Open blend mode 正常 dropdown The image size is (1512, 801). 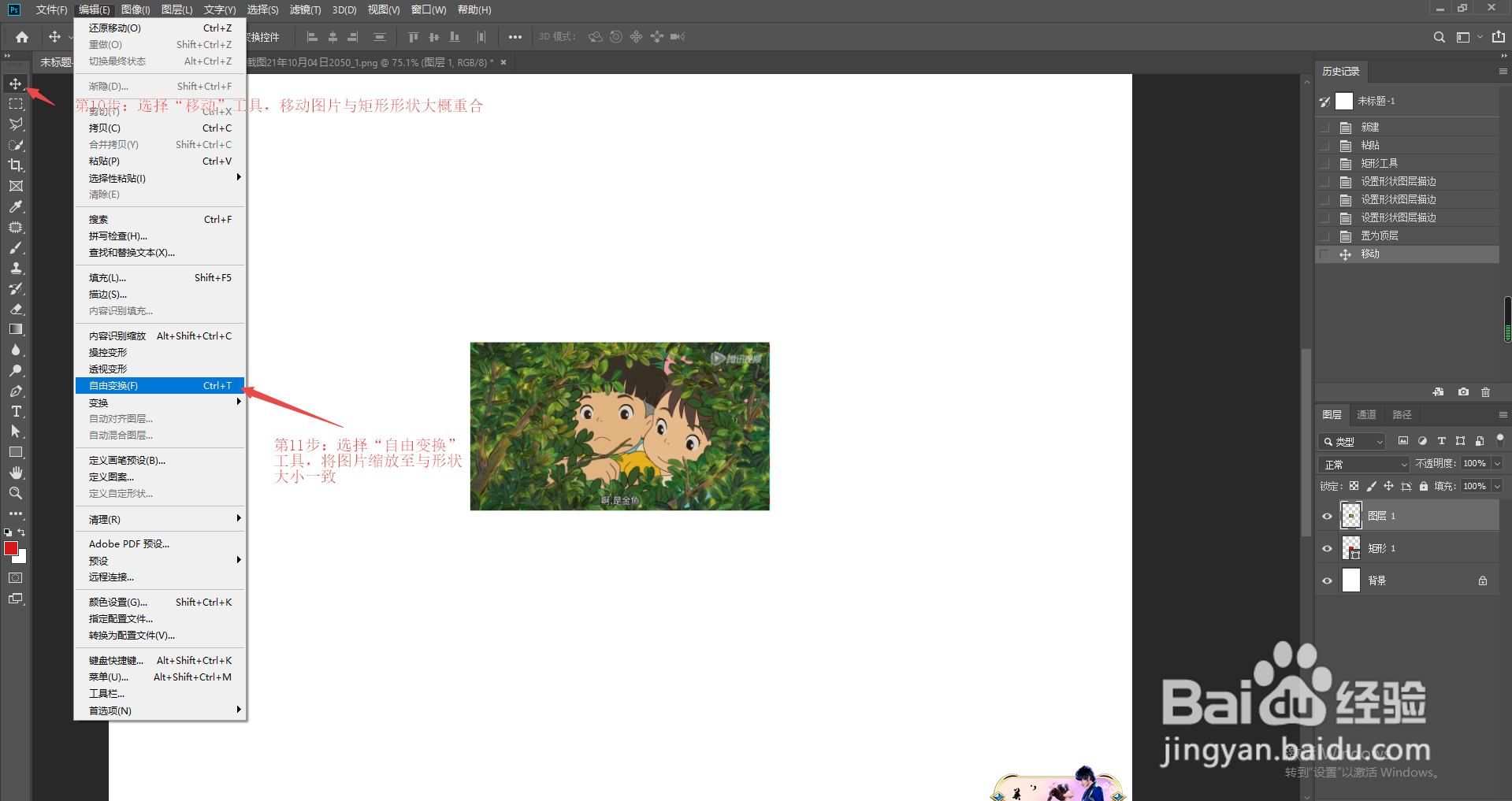pos(1365,465)
